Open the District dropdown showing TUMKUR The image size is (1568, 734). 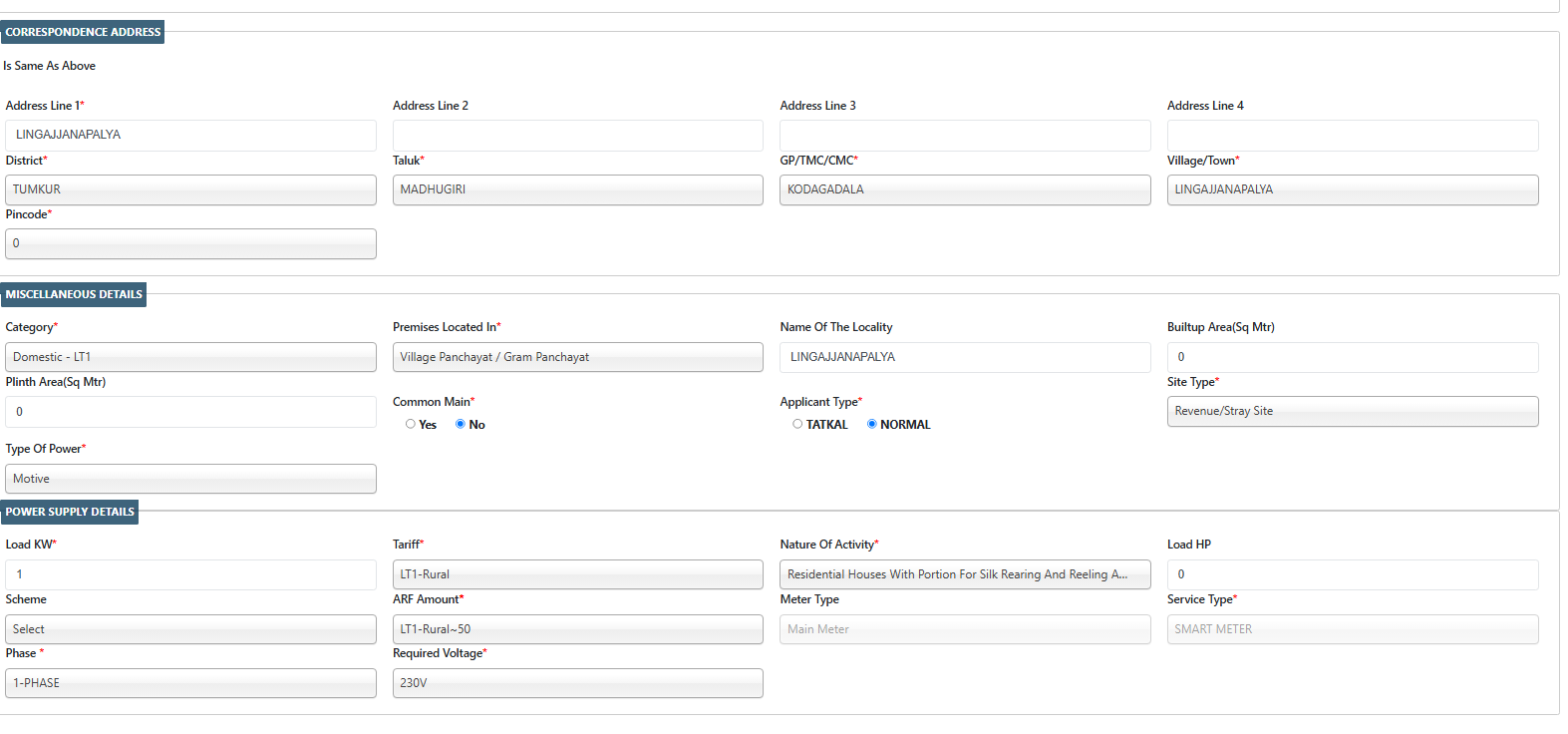[190, 189]
